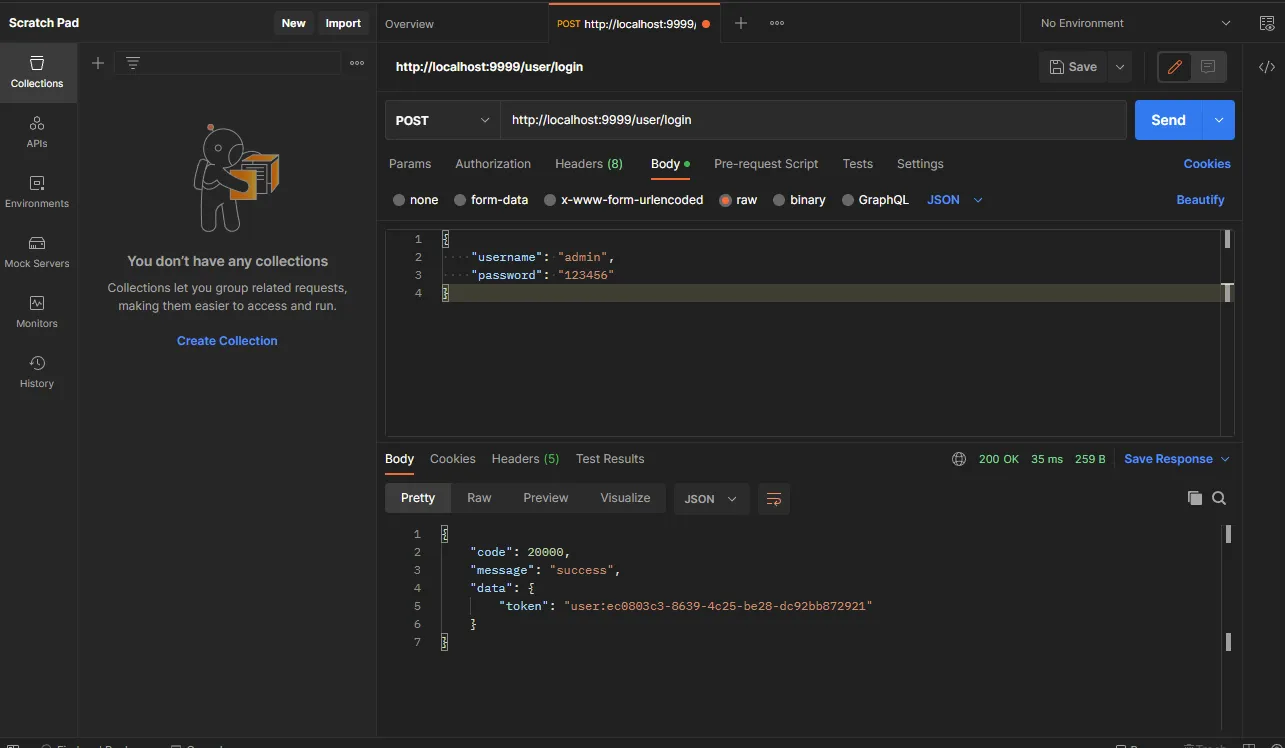Open the request Cookies link
Screen dimensions: 1285x748
[x=1207, y=164]
